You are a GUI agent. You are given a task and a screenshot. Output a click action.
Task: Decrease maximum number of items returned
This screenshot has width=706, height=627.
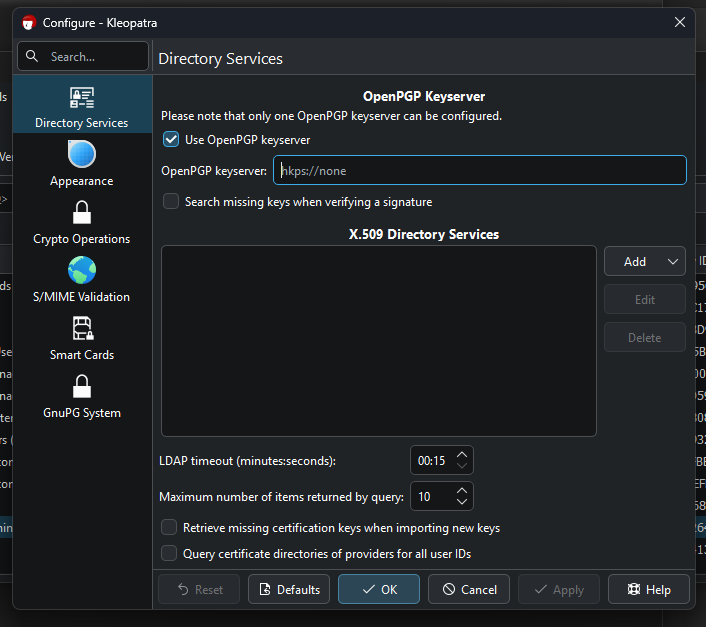click(x=462, y=501)
